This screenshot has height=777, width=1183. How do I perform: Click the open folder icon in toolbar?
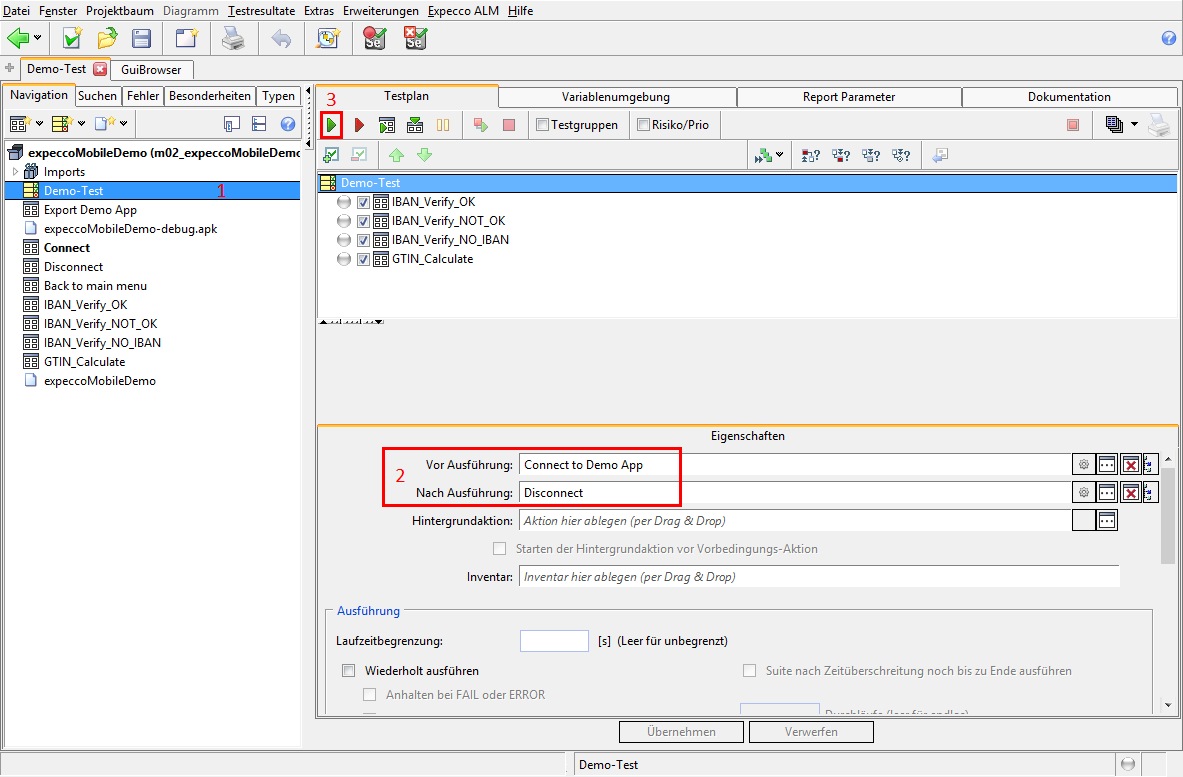[107, 39]
